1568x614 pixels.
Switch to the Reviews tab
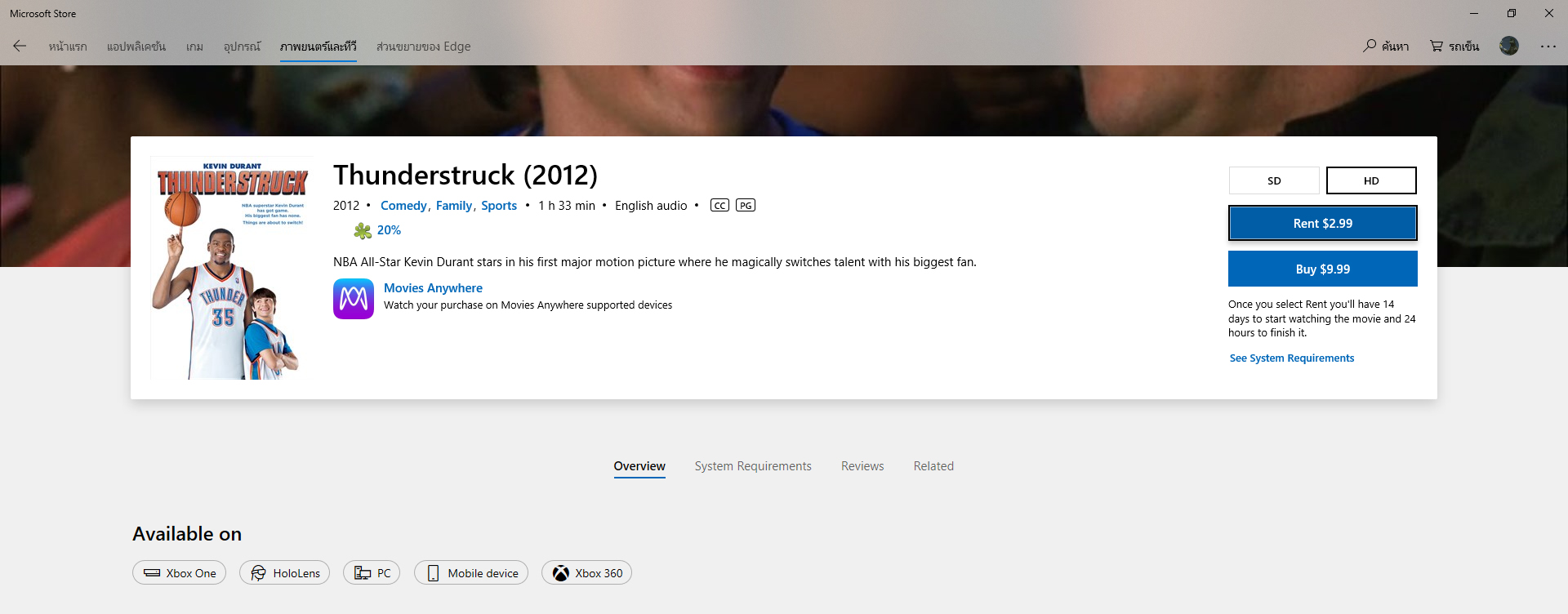[862, 466]
